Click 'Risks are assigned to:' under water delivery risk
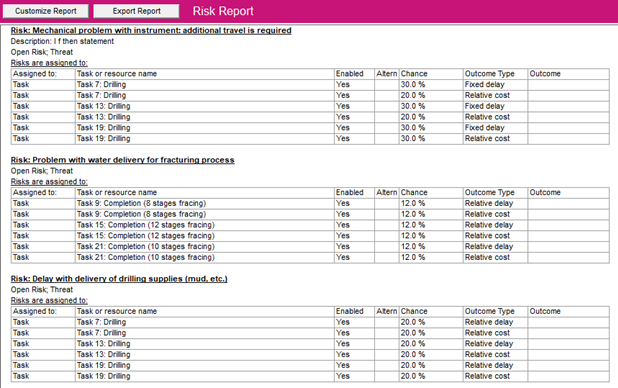This screenshot has height=388, width=618. pos(49,181)
